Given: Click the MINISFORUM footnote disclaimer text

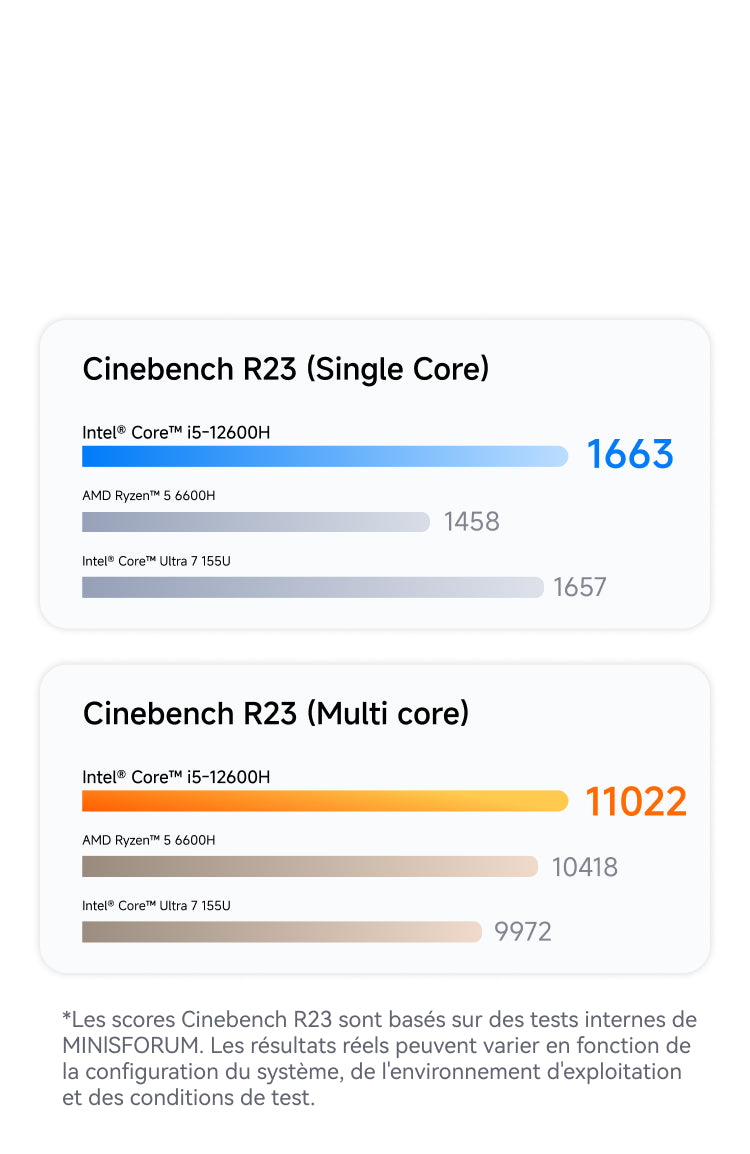Looking at the screenshot, I should [x=378, y=1058].
